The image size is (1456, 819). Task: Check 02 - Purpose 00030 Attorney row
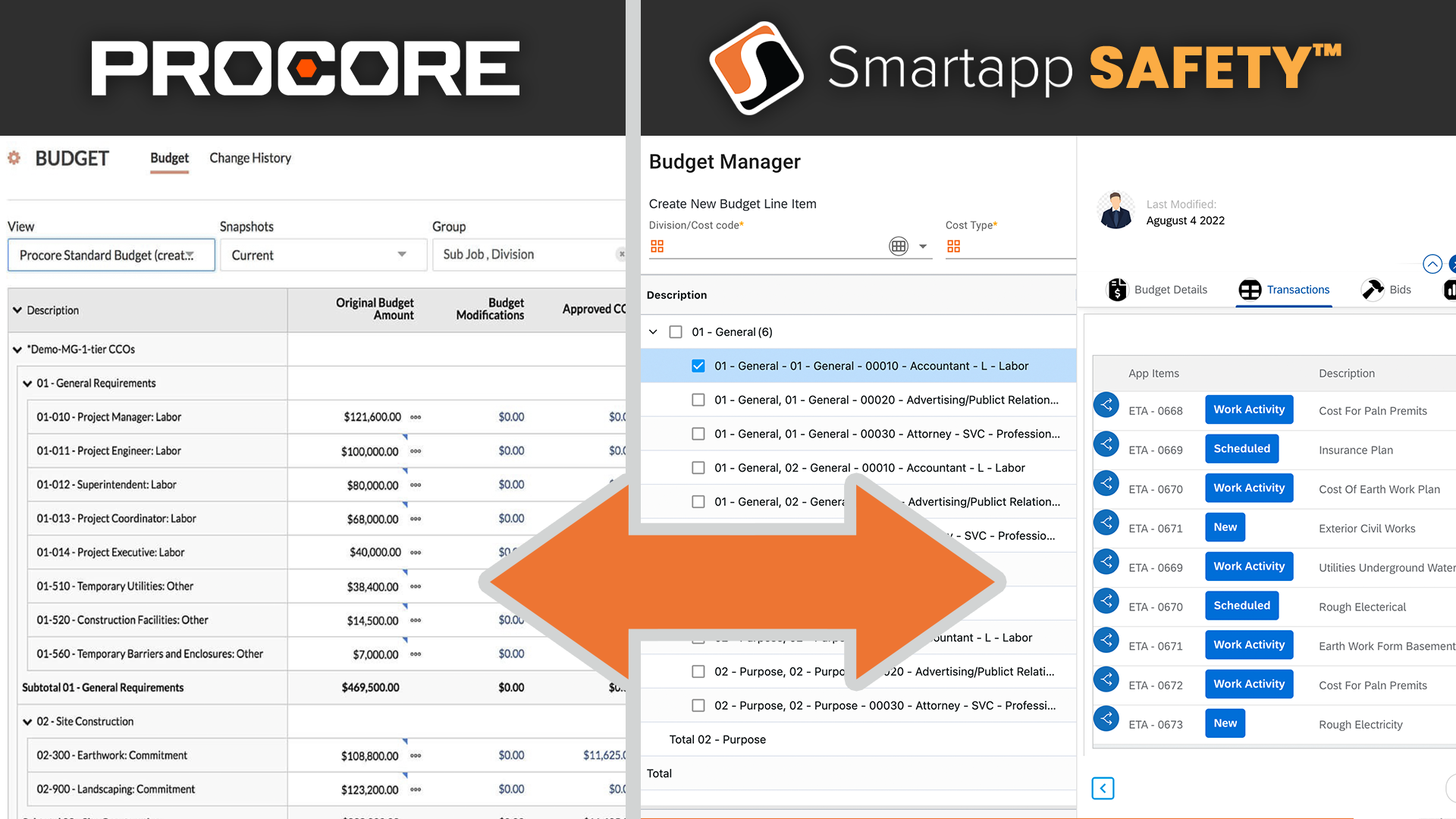click(x=698, y=706)
